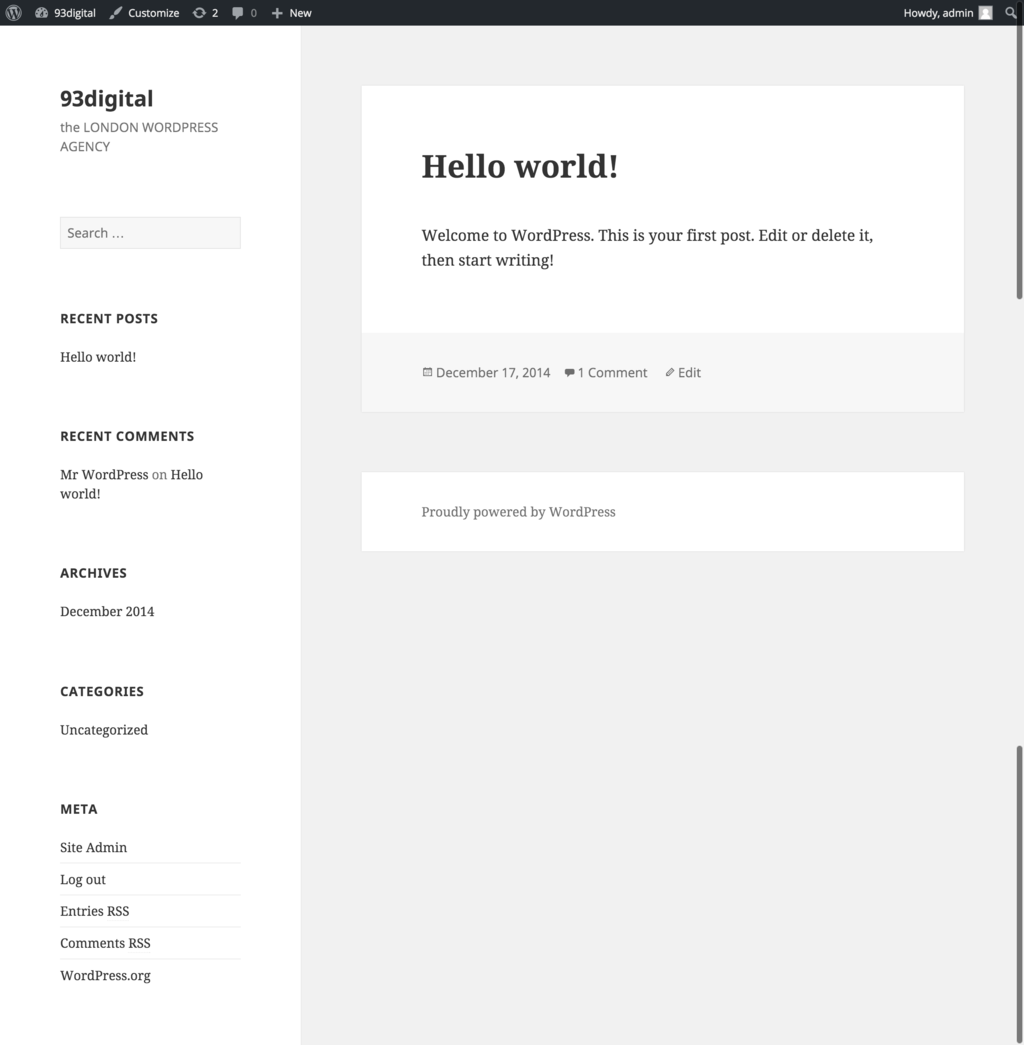Image resolution: width=1024 pixels, height=1045 pixels.
Task: Click the WordPress logo in admin bar
Action: click(x=14, y=13)
